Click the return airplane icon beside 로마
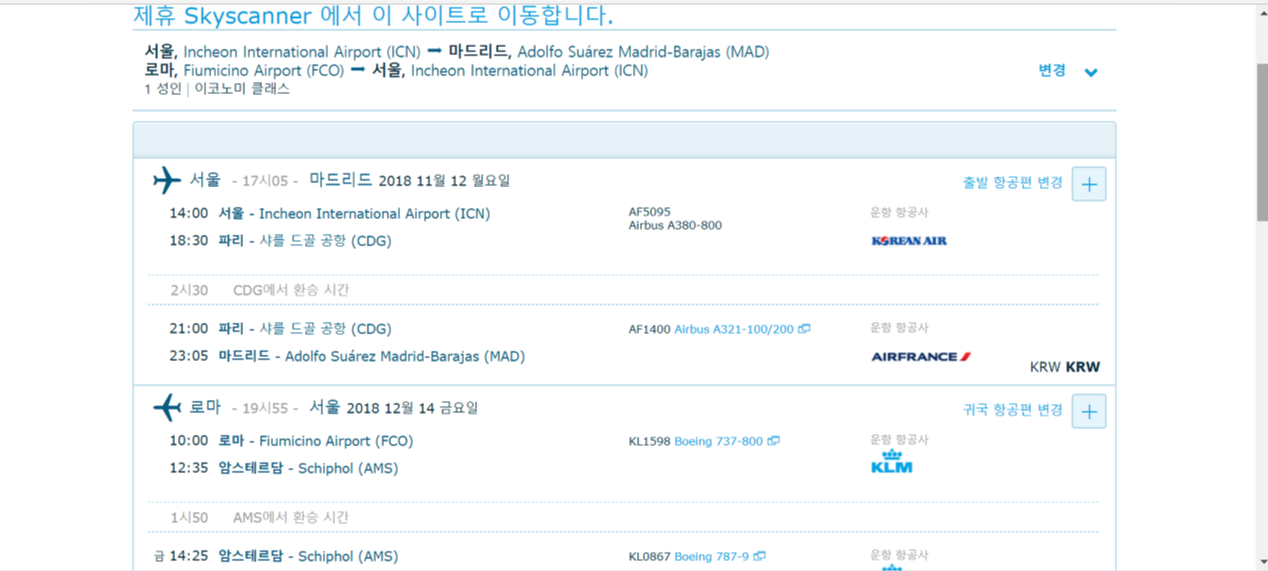The image size is (1268, 571). pos(167,408)
